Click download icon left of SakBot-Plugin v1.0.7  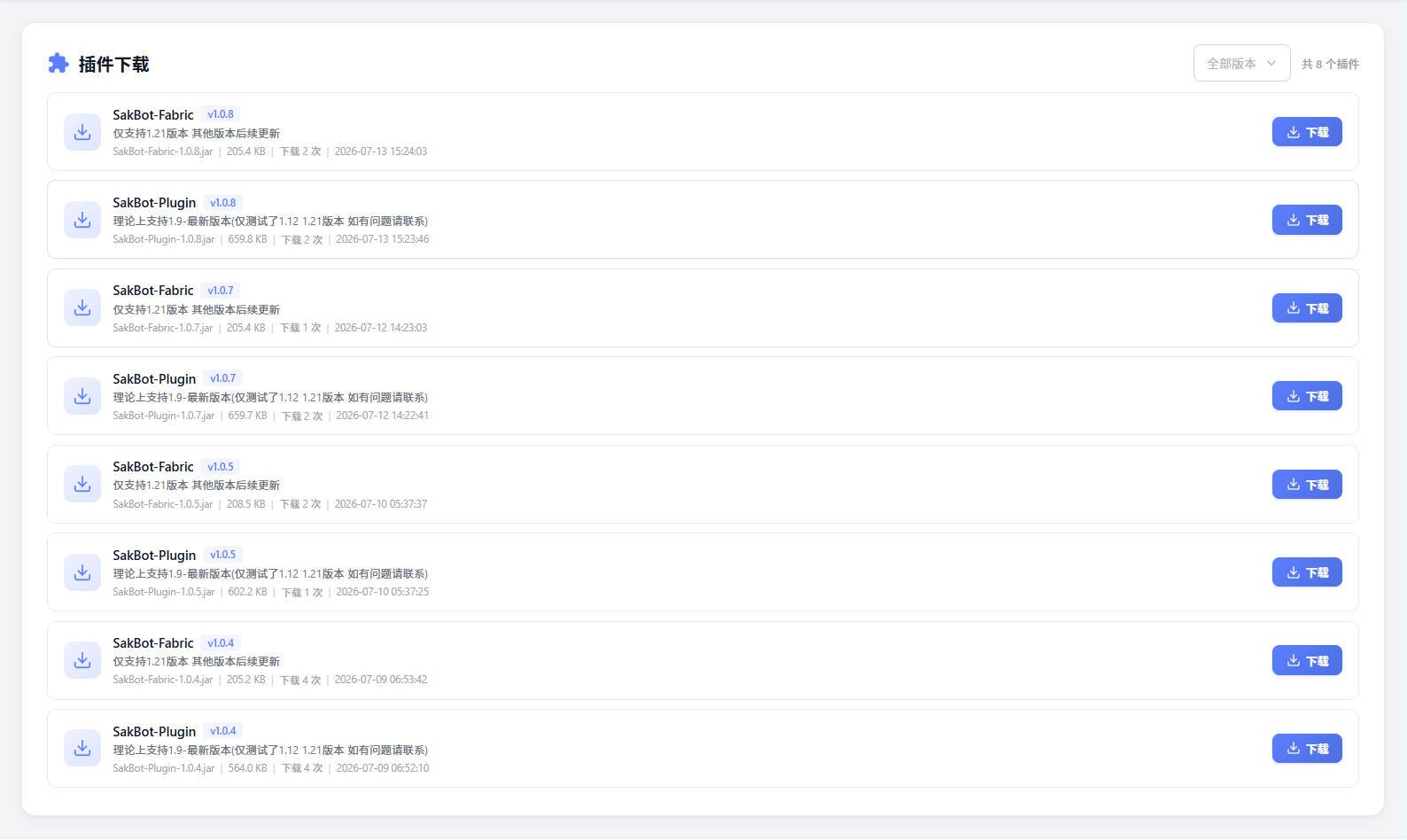82,396
